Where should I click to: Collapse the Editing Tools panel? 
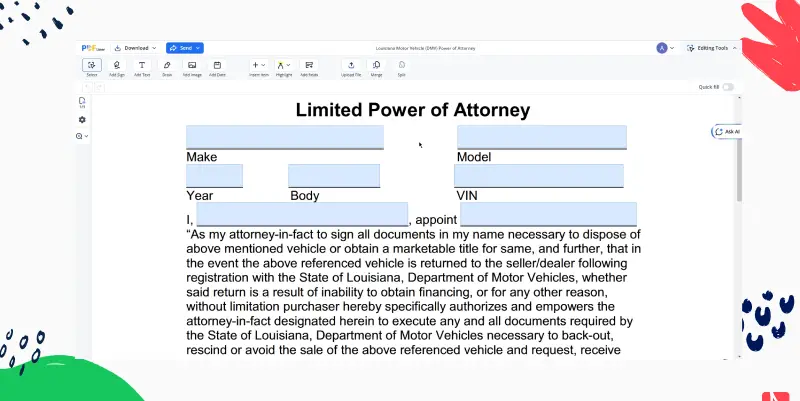tap(735, 48)
